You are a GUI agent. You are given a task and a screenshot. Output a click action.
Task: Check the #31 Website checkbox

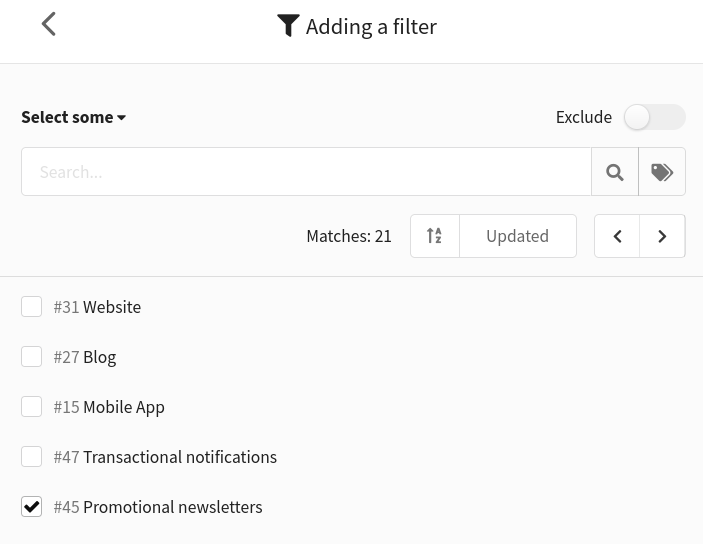31,306
